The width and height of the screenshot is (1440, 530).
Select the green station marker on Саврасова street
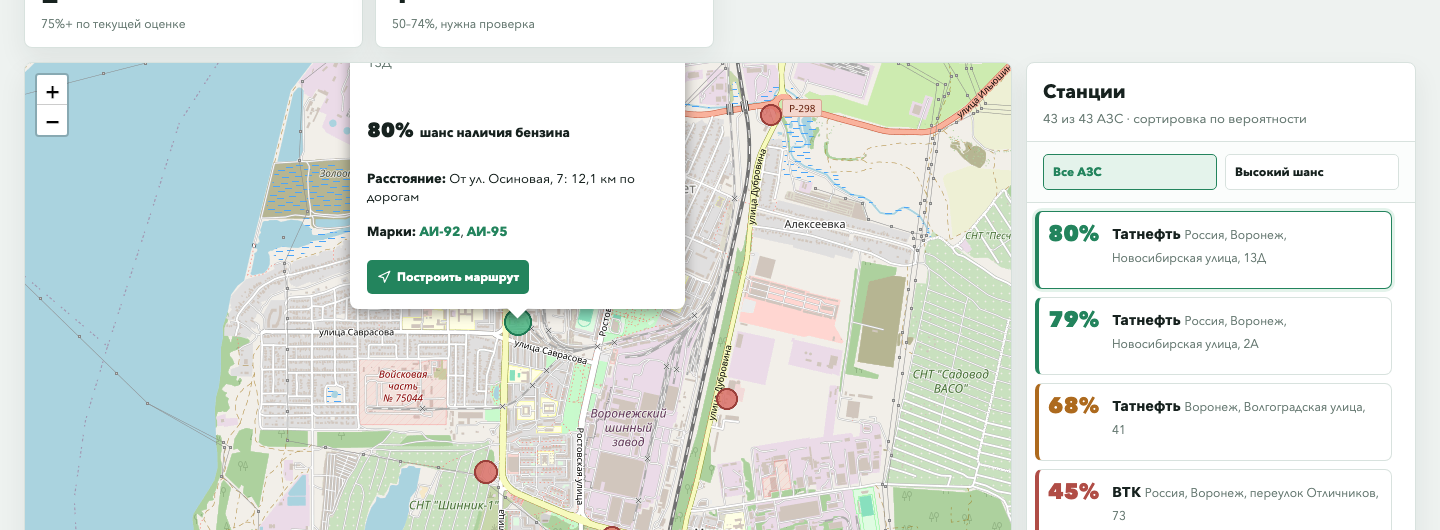coord(517,321)
